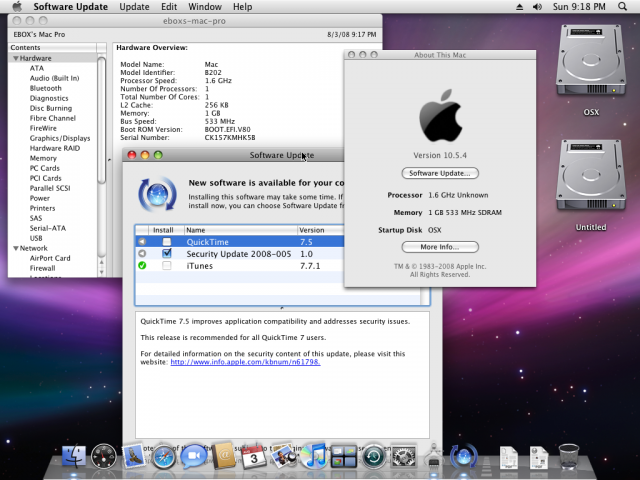Click the restart-required icon beside QuickTime
This screenshot has height=480, width=640.
point(142,242)
